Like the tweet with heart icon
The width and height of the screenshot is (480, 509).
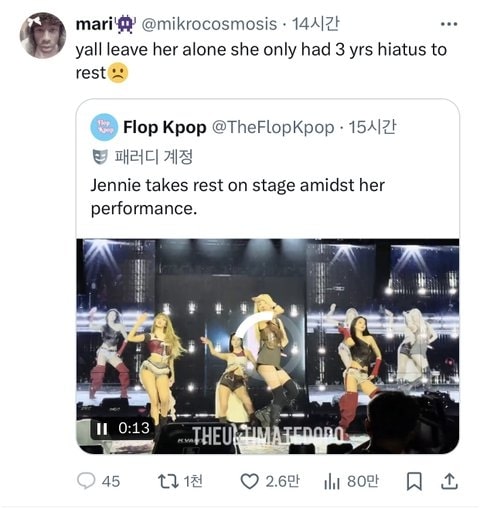coord(250,481)
